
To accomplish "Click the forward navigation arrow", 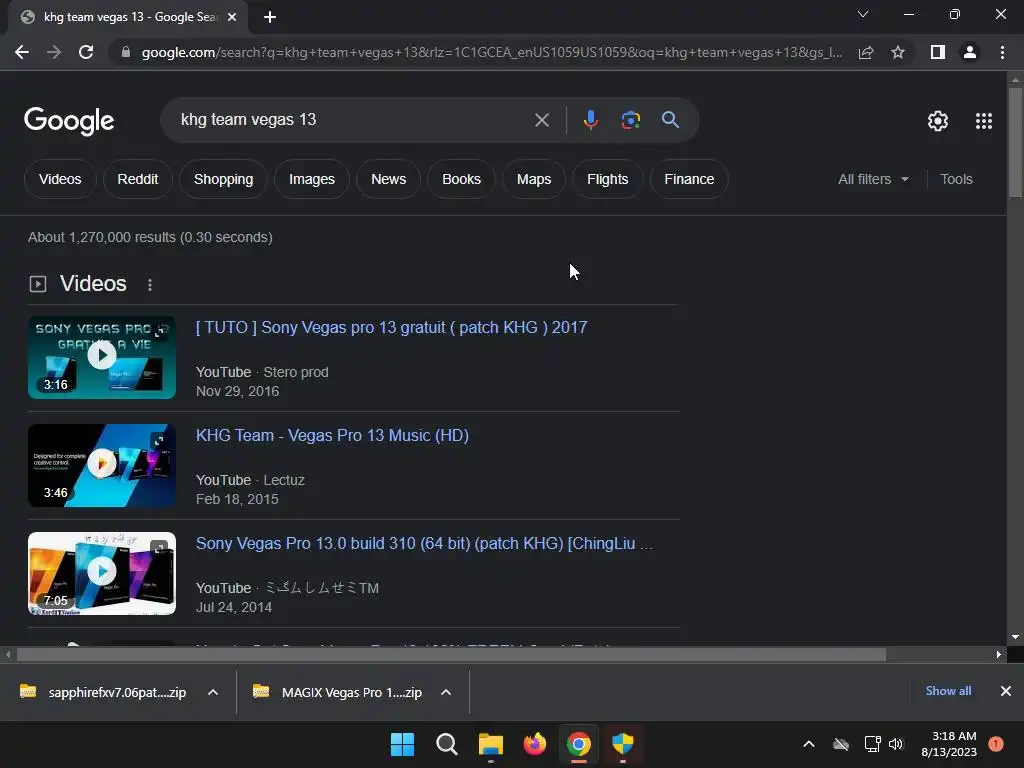I will coord(54,52).
